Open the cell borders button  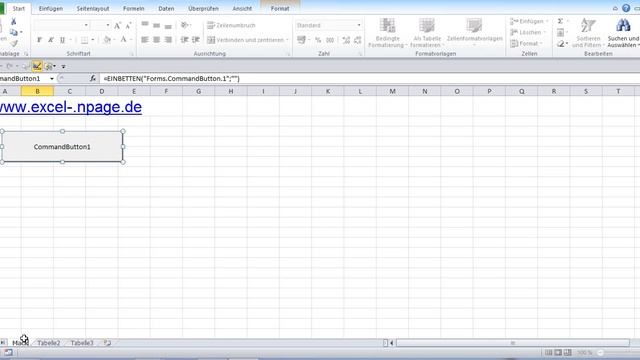click(x=84, y=40)
